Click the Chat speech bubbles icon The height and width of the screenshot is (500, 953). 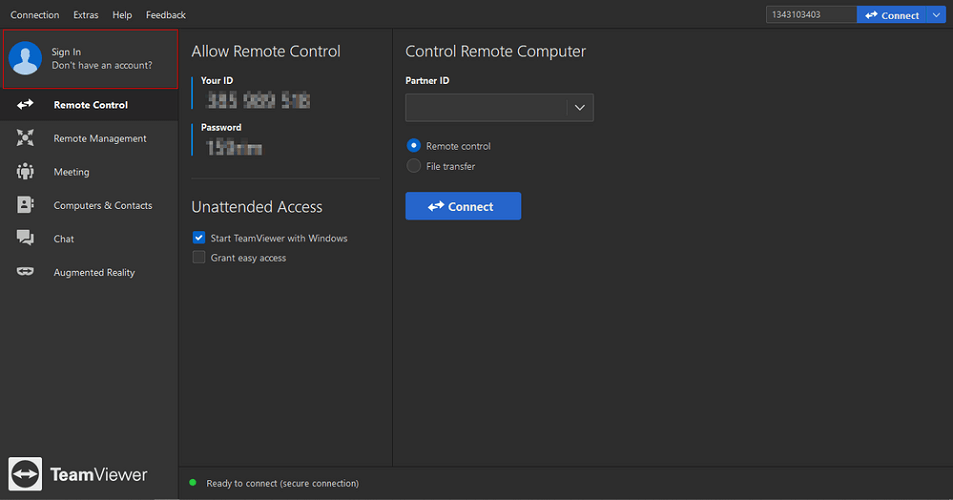pos(25,238)
